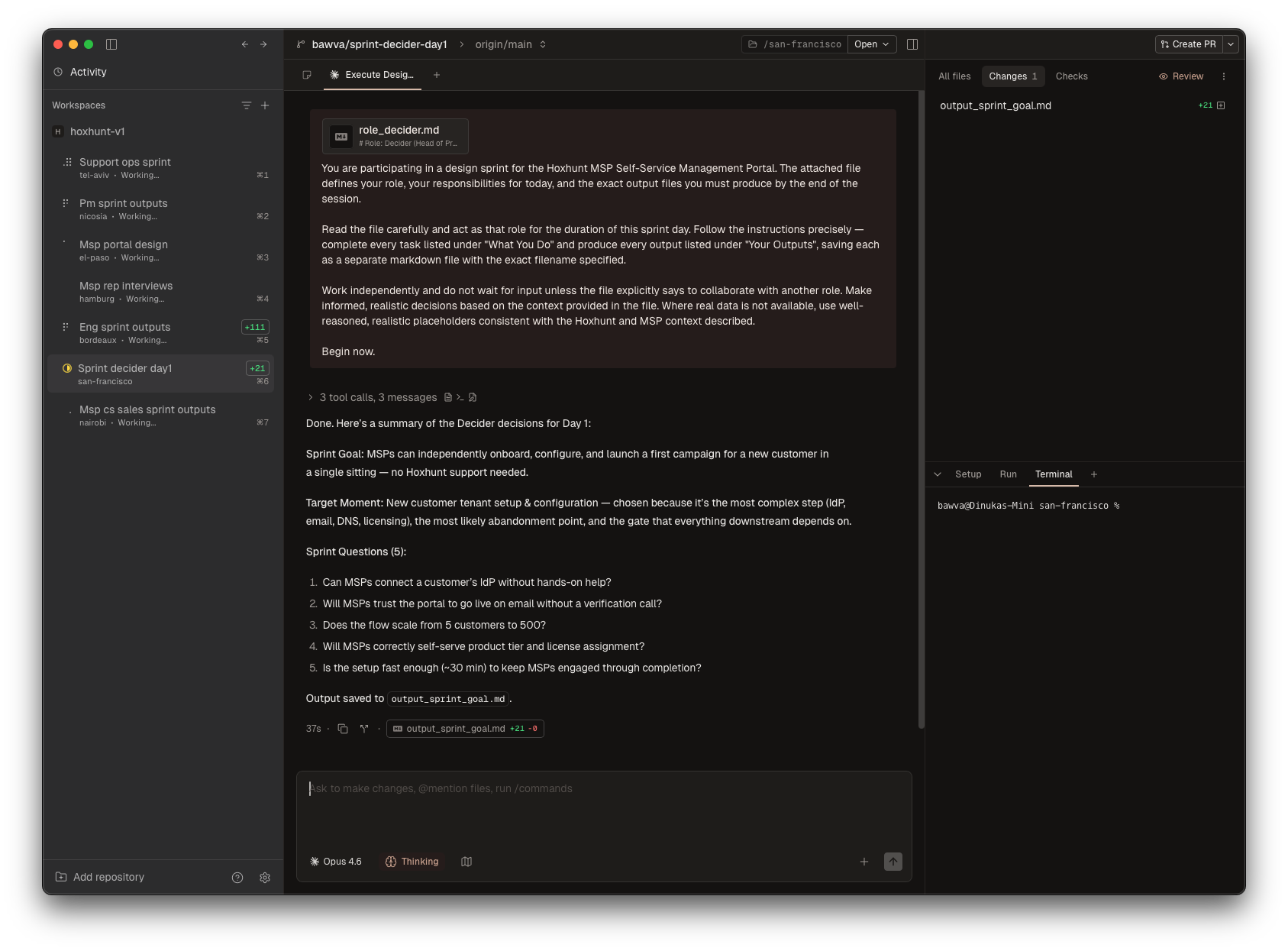Click the Review button
1288x951 pixels.
point(1181,76)
